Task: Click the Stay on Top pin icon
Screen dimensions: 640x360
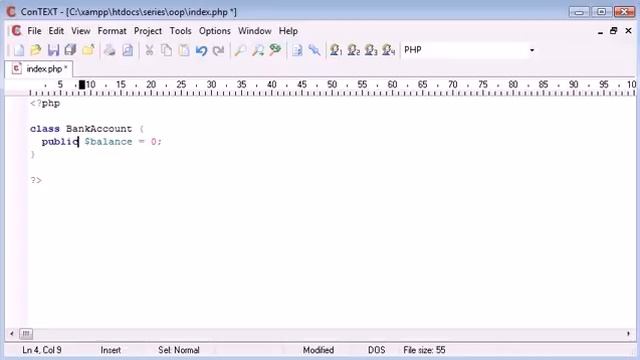Action: 314,50
